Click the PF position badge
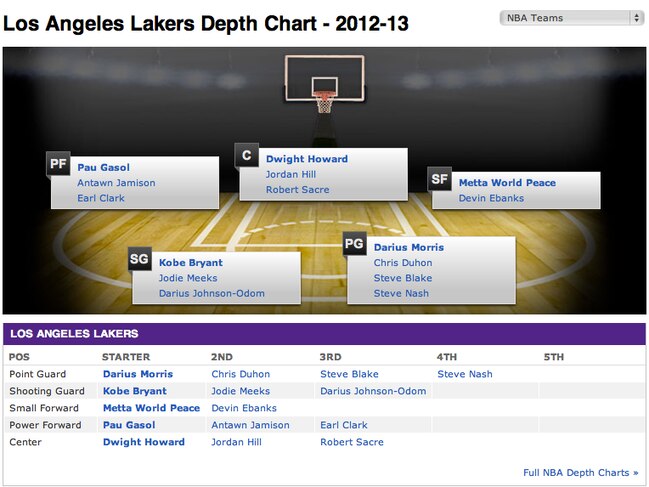 coord(58,164)
